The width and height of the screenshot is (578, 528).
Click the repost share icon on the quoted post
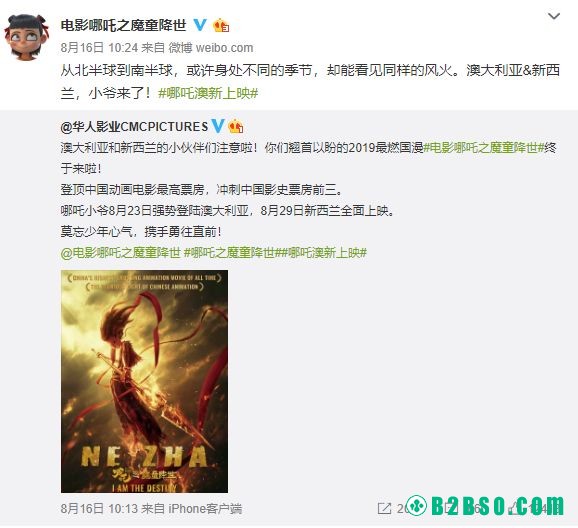(384, 508)
